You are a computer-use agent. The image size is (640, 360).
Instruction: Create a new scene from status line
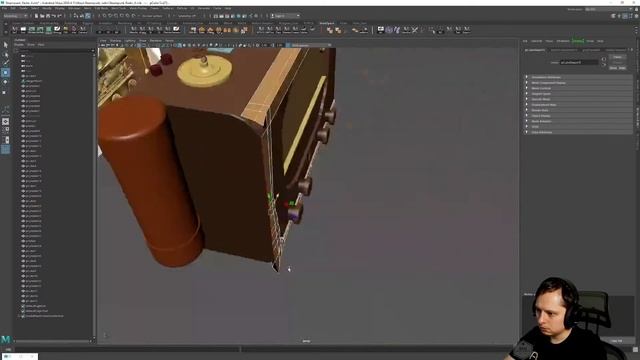click(36, 16)
